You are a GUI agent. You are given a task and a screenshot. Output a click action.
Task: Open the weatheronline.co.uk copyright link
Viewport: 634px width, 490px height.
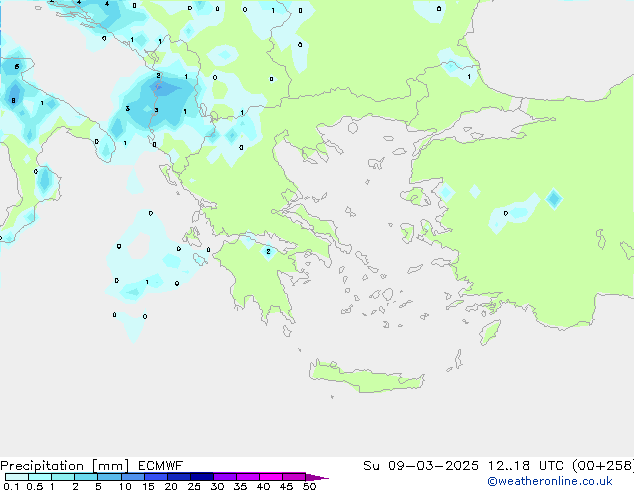(x=550, y=481)
